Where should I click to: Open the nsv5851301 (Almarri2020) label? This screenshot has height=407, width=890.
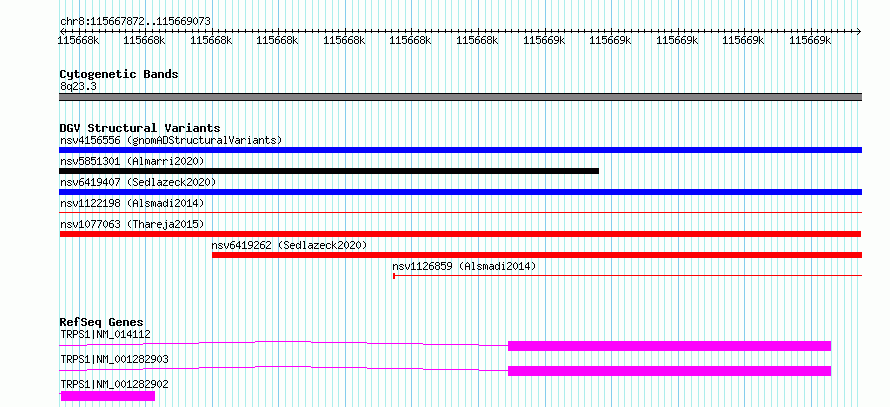[132, 161]
